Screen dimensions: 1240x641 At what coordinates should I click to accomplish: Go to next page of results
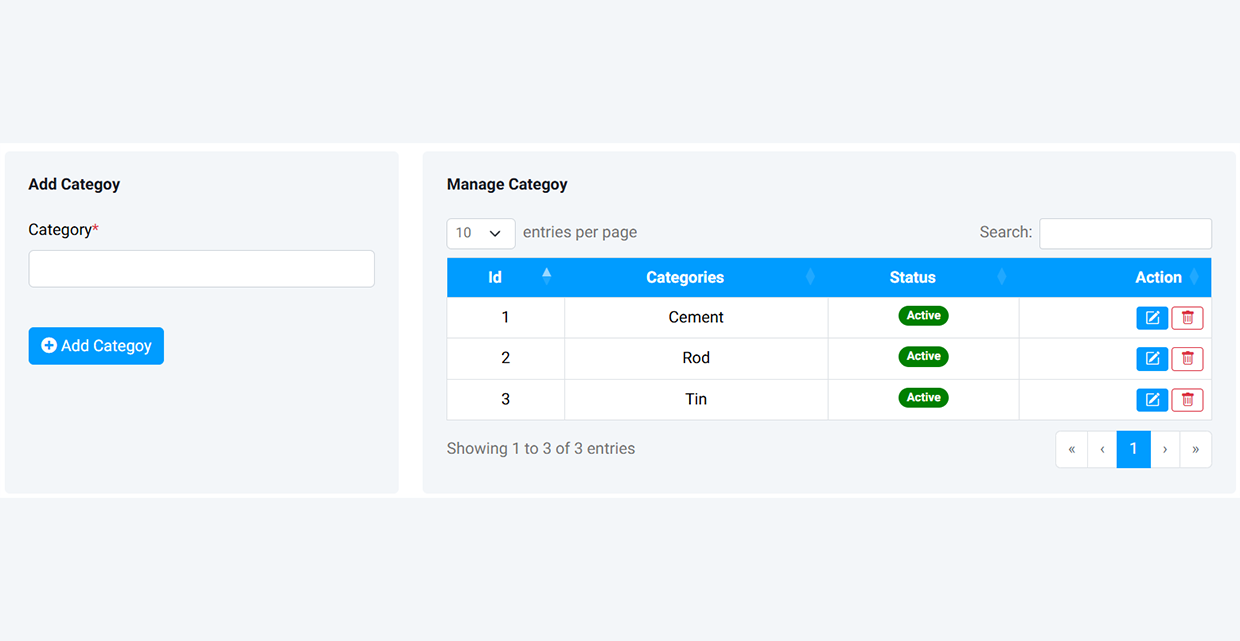1165,449
